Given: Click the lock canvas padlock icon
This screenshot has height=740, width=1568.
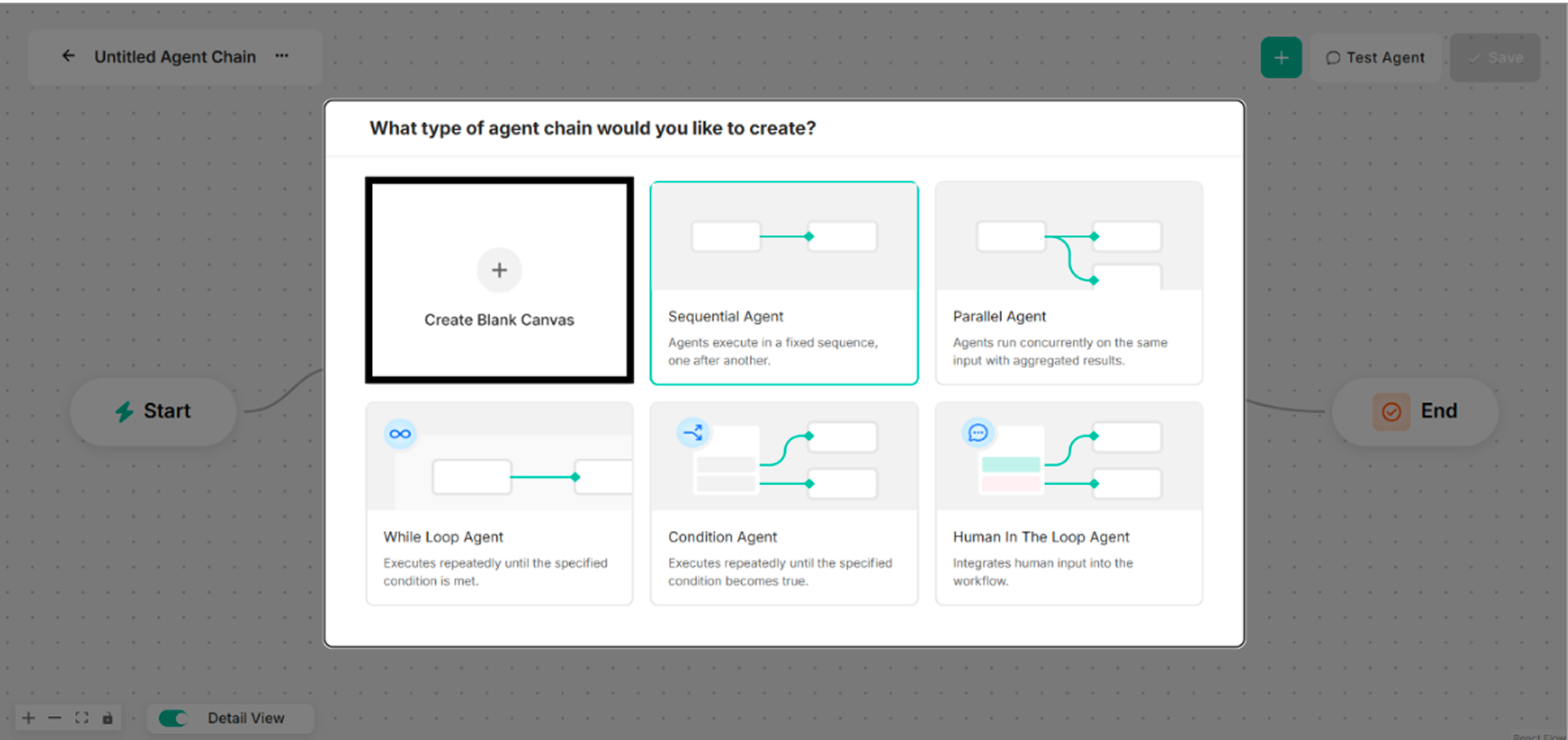Looking at the screenshot, I should pyautogui.click(x=107, y=718).
